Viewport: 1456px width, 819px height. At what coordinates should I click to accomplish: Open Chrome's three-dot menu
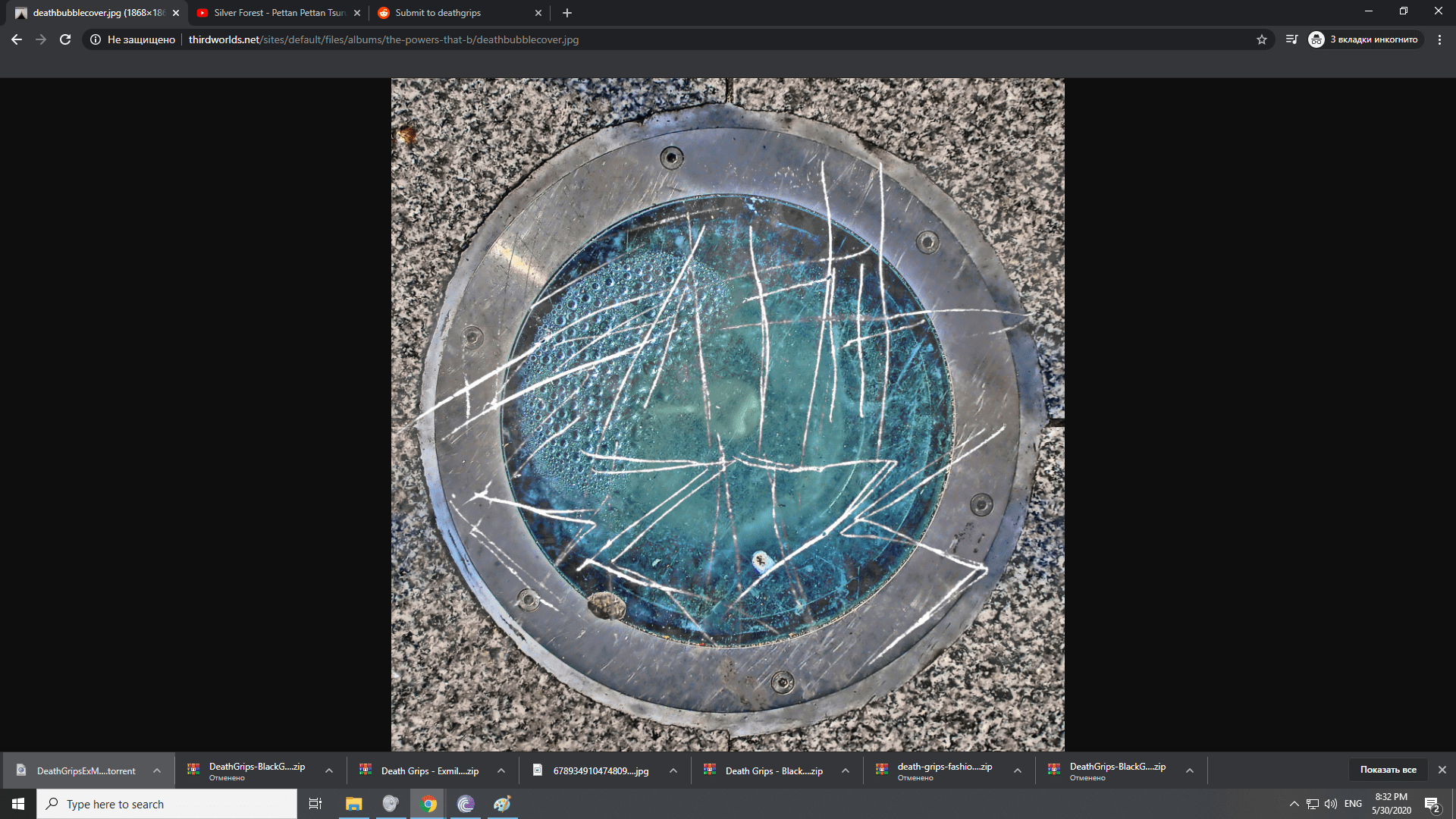tap(1439, 39)
